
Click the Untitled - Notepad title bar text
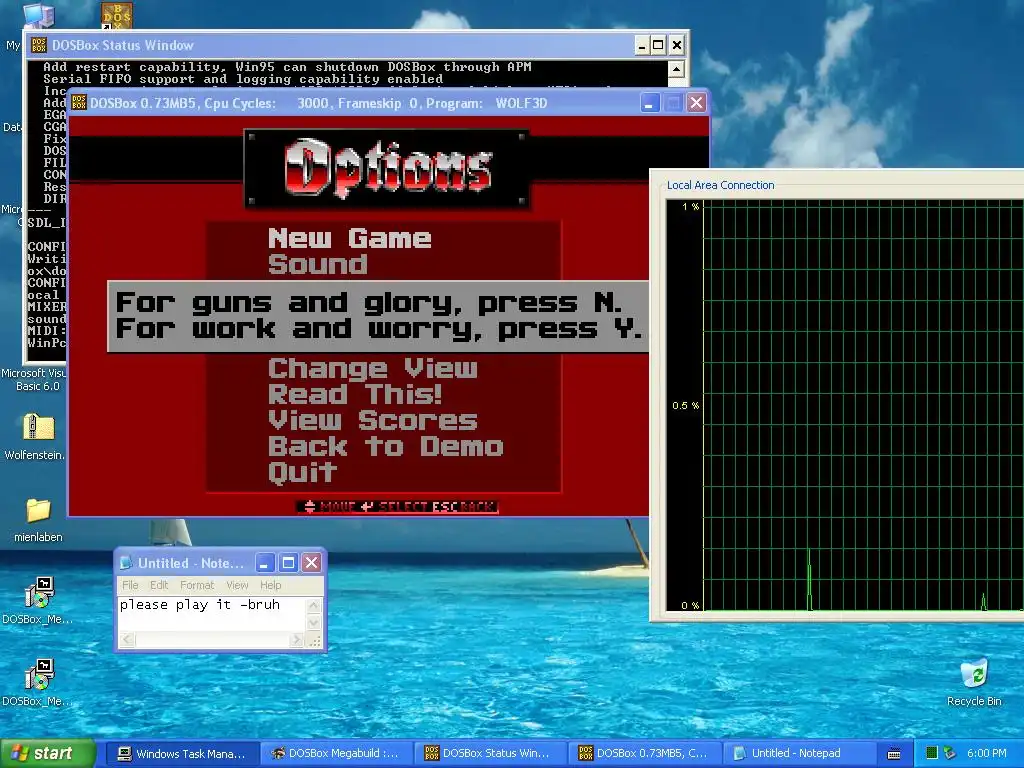point(190,563)
